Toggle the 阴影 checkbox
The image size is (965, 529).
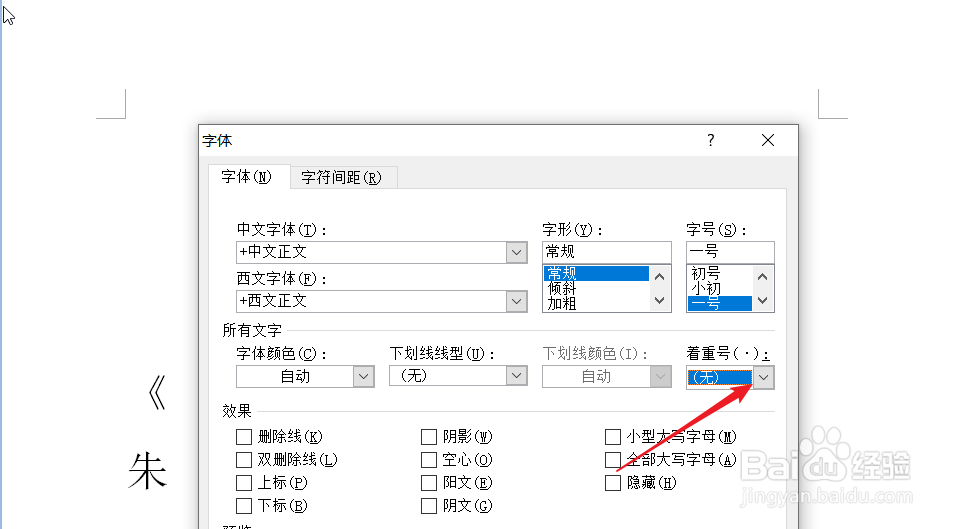click(429, 437)
